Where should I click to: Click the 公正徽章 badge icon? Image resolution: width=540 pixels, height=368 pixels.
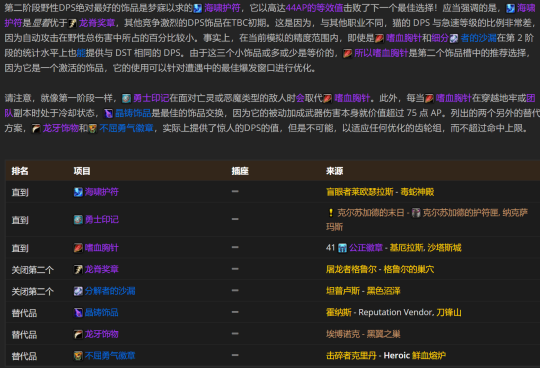[342, 248]
